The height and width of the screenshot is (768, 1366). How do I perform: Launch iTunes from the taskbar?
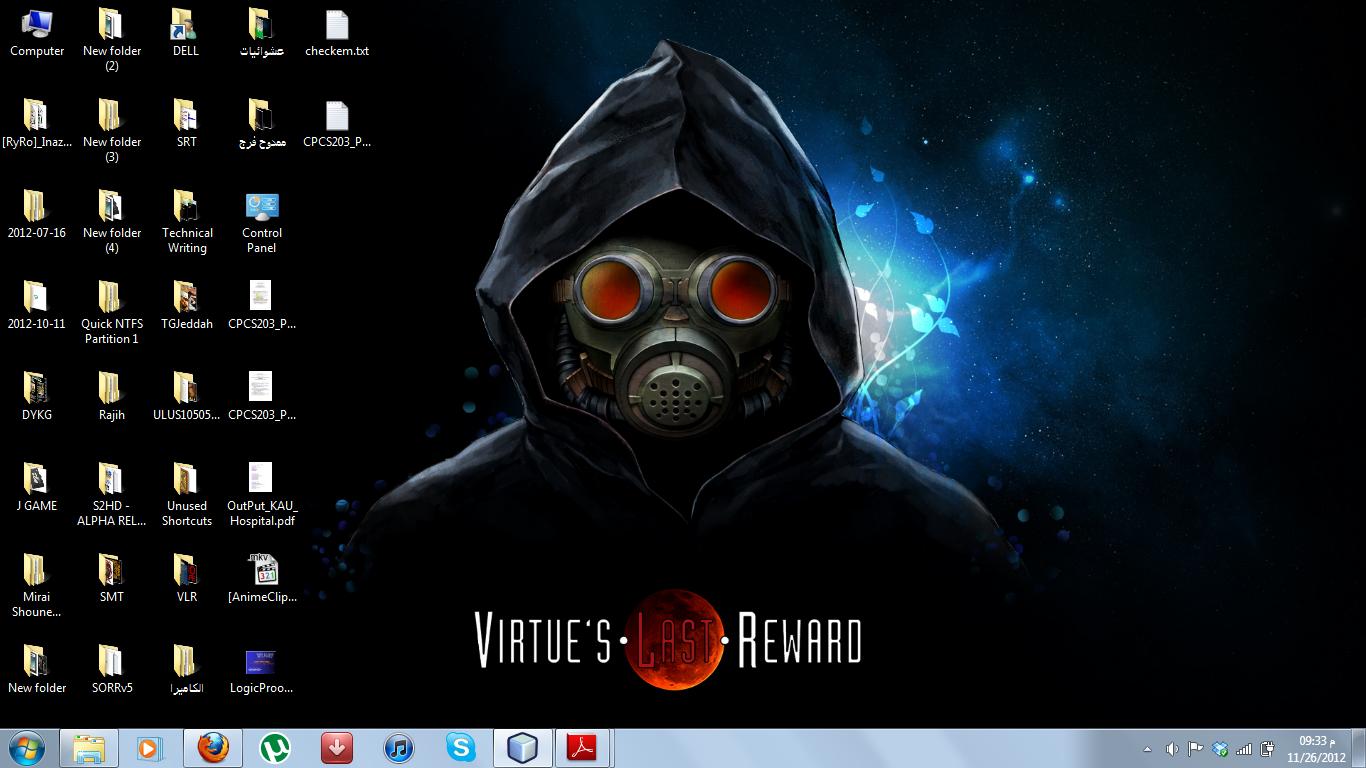click(x=398, y=748)
